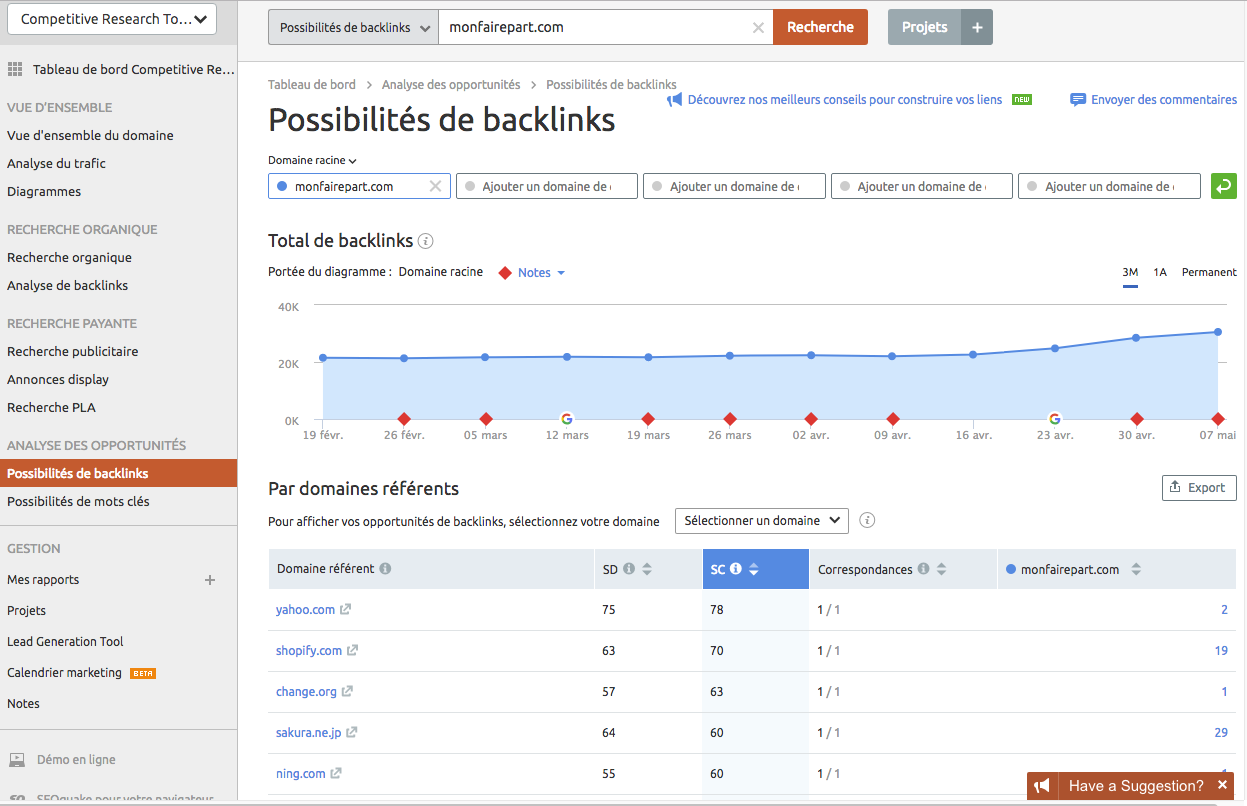This screenshot has width=1247, height=806.
Task: Open Recherche organique sidebar item
Action: (69, 258)
